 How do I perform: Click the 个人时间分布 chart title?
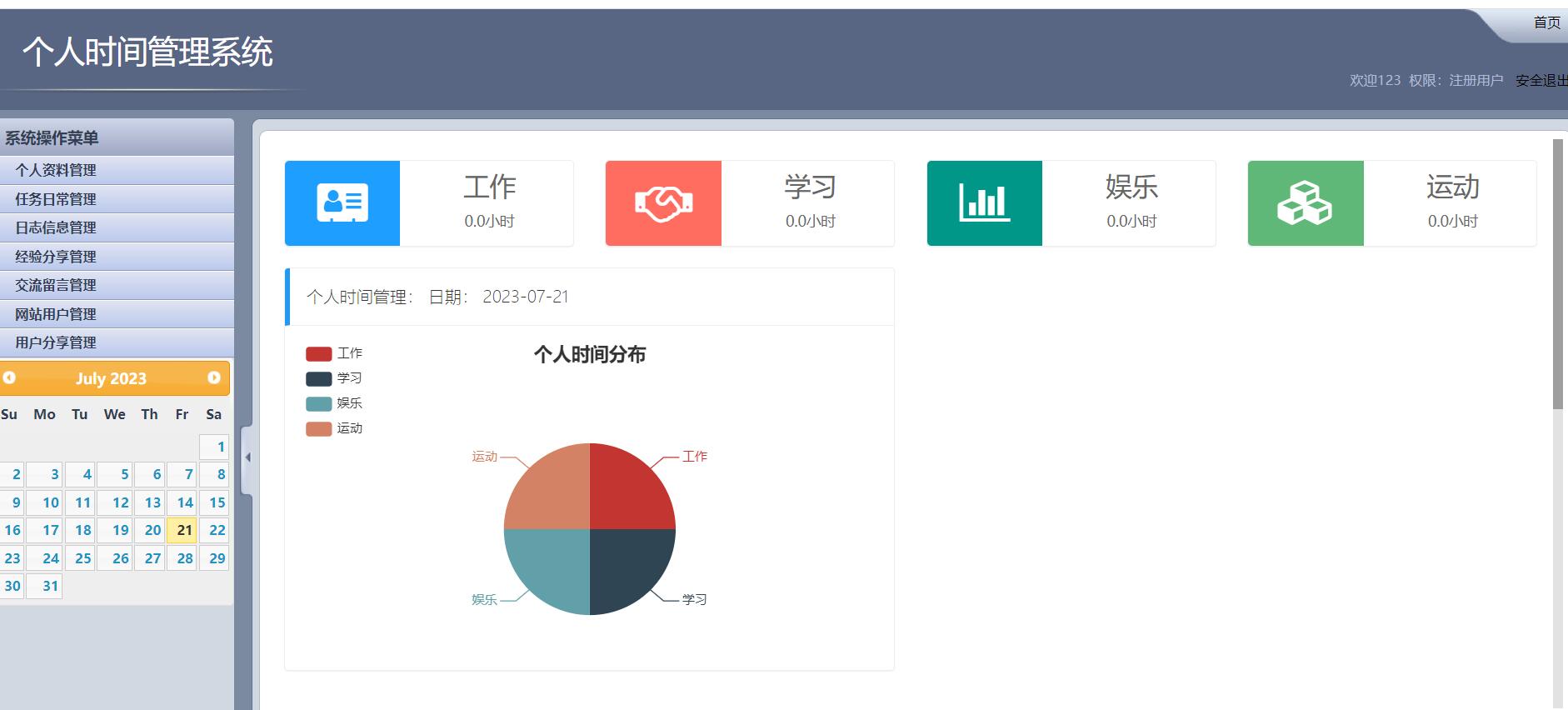pyautogui.click(x=590, y=355)
